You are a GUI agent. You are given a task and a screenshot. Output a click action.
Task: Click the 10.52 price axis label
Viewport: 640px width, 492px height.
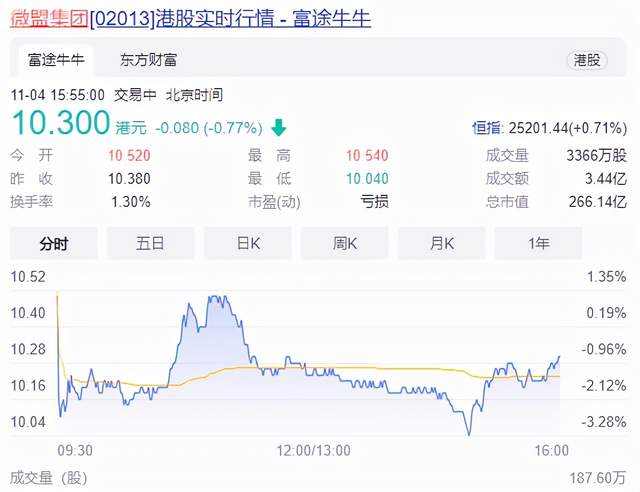28,277
